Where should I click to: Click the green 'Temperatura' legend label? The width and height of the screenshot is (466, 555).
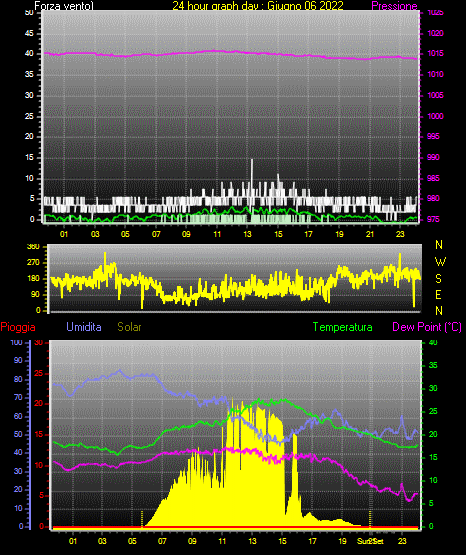343,327
